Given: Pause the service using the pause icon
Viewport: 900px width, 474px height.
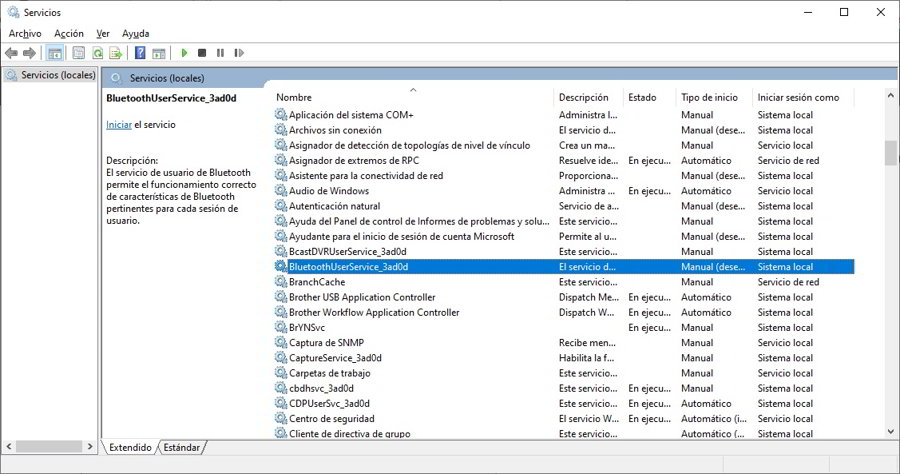Looking at the screenshot, I should [x=220, y=53].
